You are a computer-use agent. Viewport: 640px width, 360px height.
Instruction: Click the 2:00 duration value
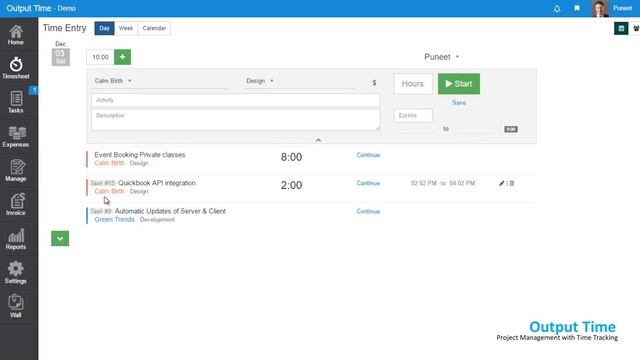(x=291, y=185)
